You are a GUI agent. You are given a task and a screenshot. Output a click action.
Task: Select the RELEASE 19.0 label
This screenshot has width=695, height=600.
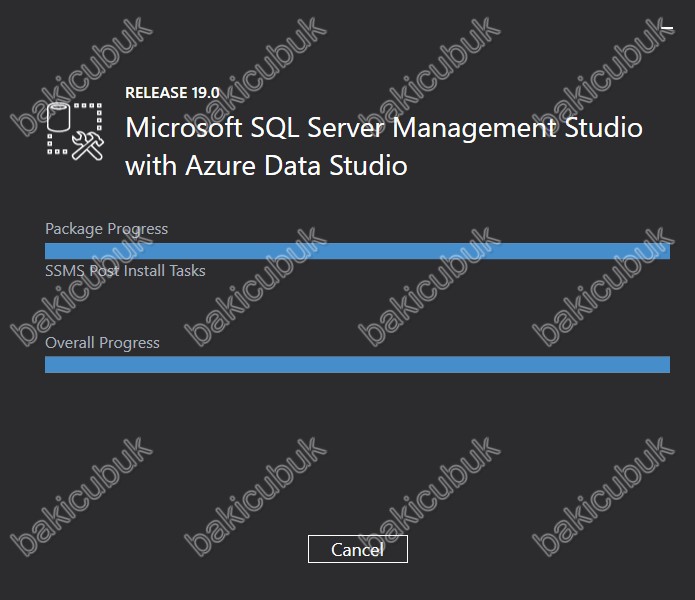(x=172, y=93)
